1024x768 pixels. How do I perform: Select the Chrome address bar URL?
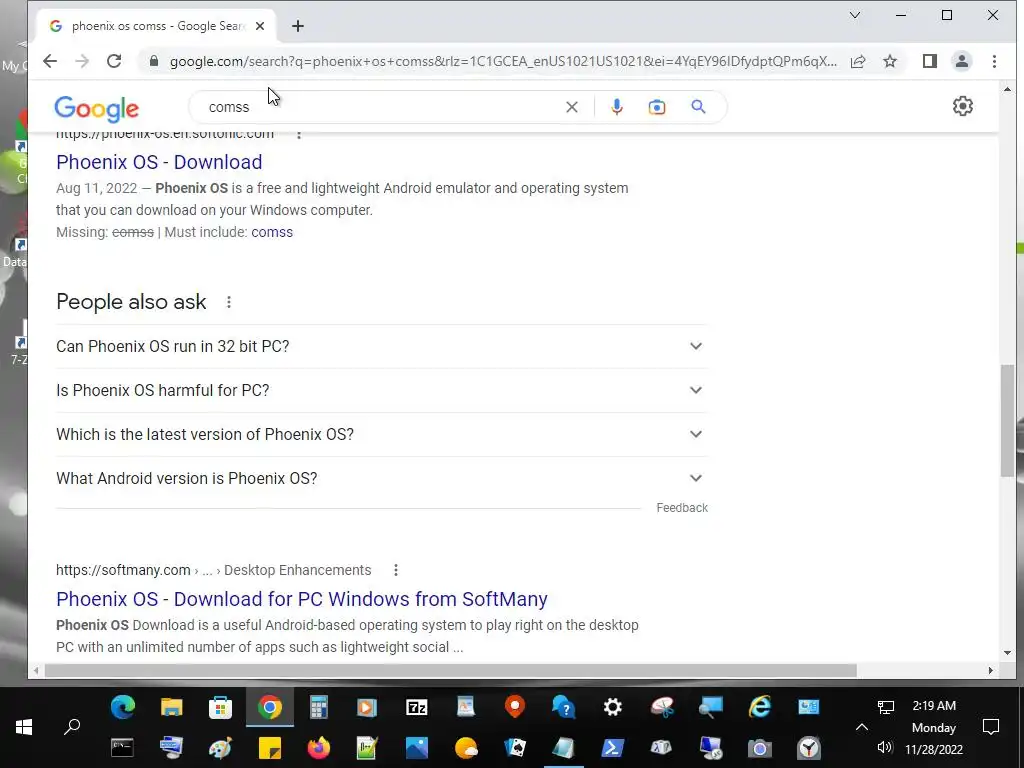503,61
